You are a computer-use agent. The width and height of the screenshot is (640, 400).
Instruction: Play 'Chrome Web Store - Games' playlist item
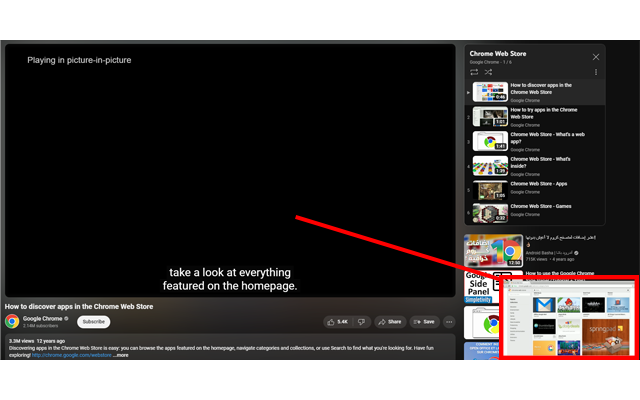coord(535,213)
